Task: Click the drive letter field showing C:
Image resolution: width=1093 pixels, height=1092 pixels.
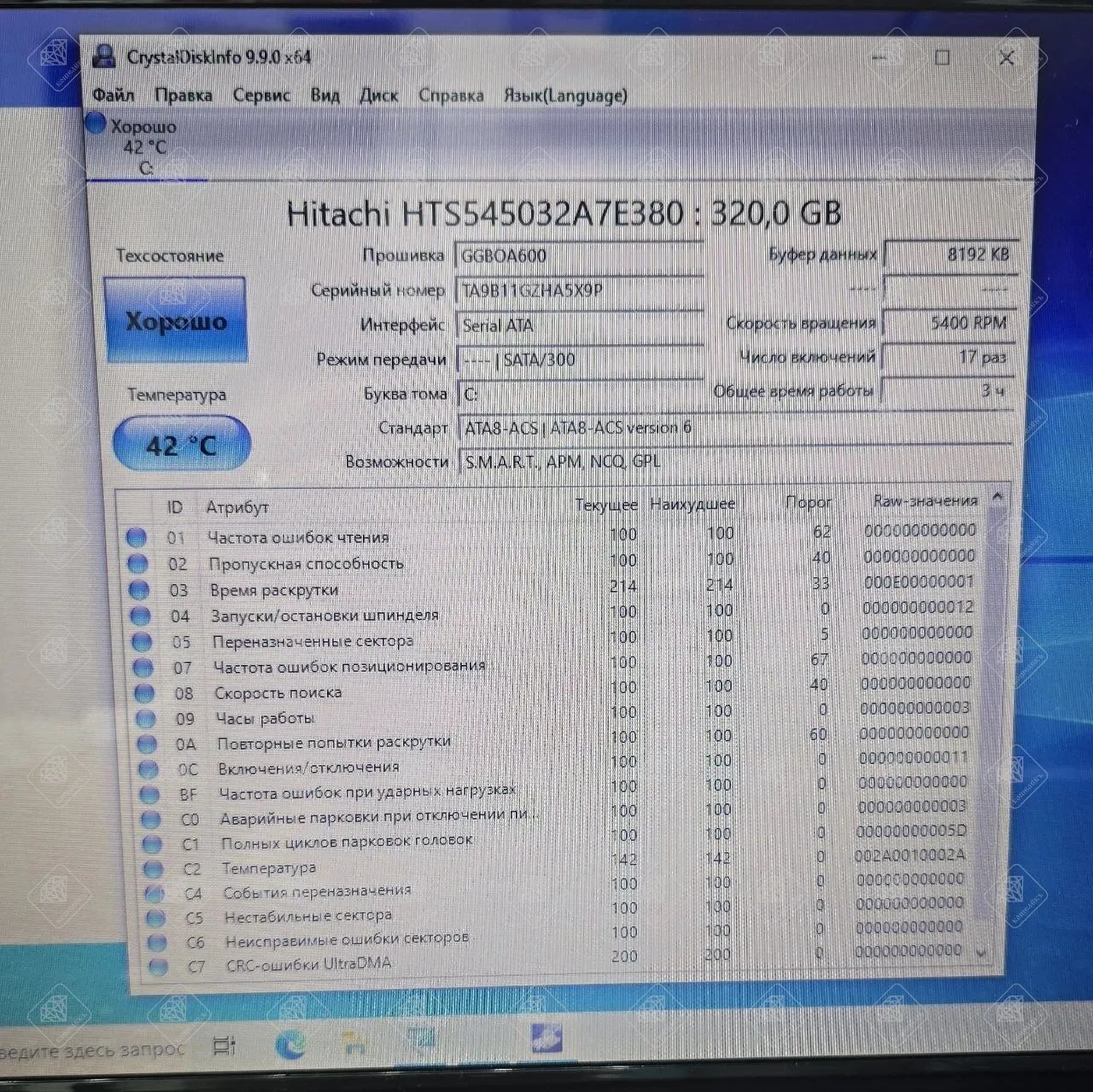Action: (582, 394)
